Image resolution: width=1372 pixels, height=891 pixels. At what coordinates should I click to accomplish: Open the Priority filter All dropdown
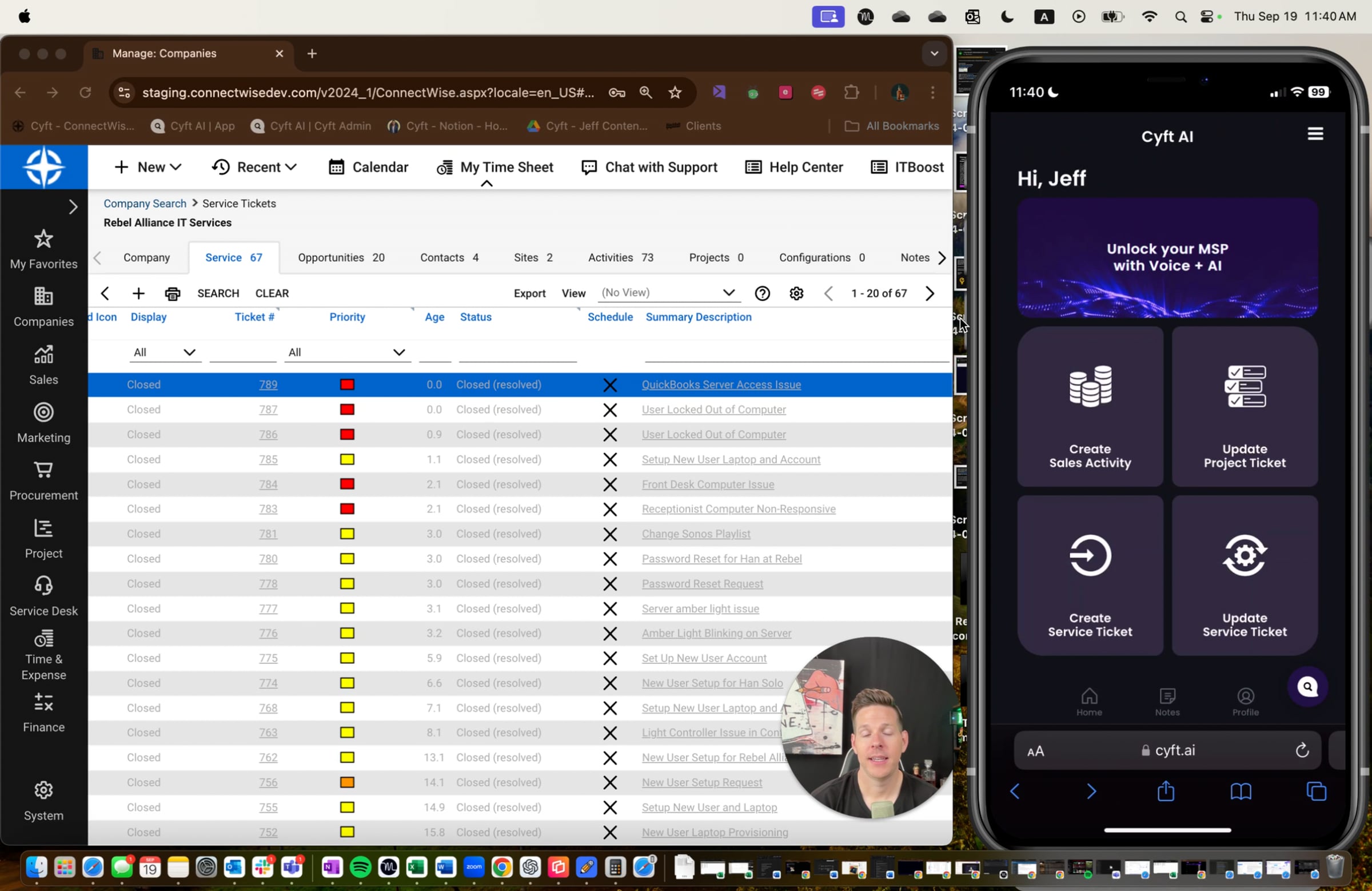point(346,352)
